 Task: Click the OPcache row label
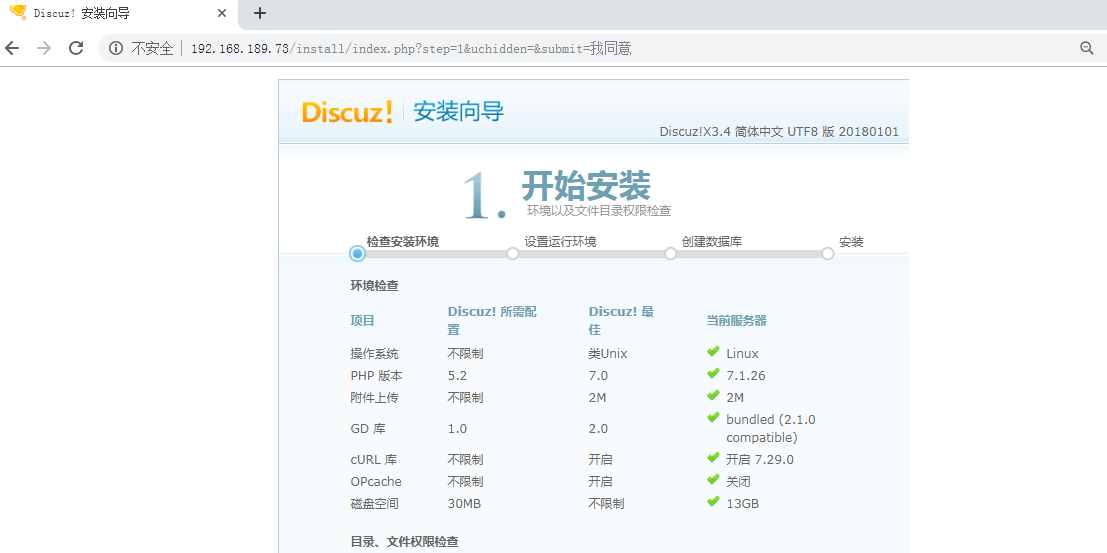(x=376, y=482)
